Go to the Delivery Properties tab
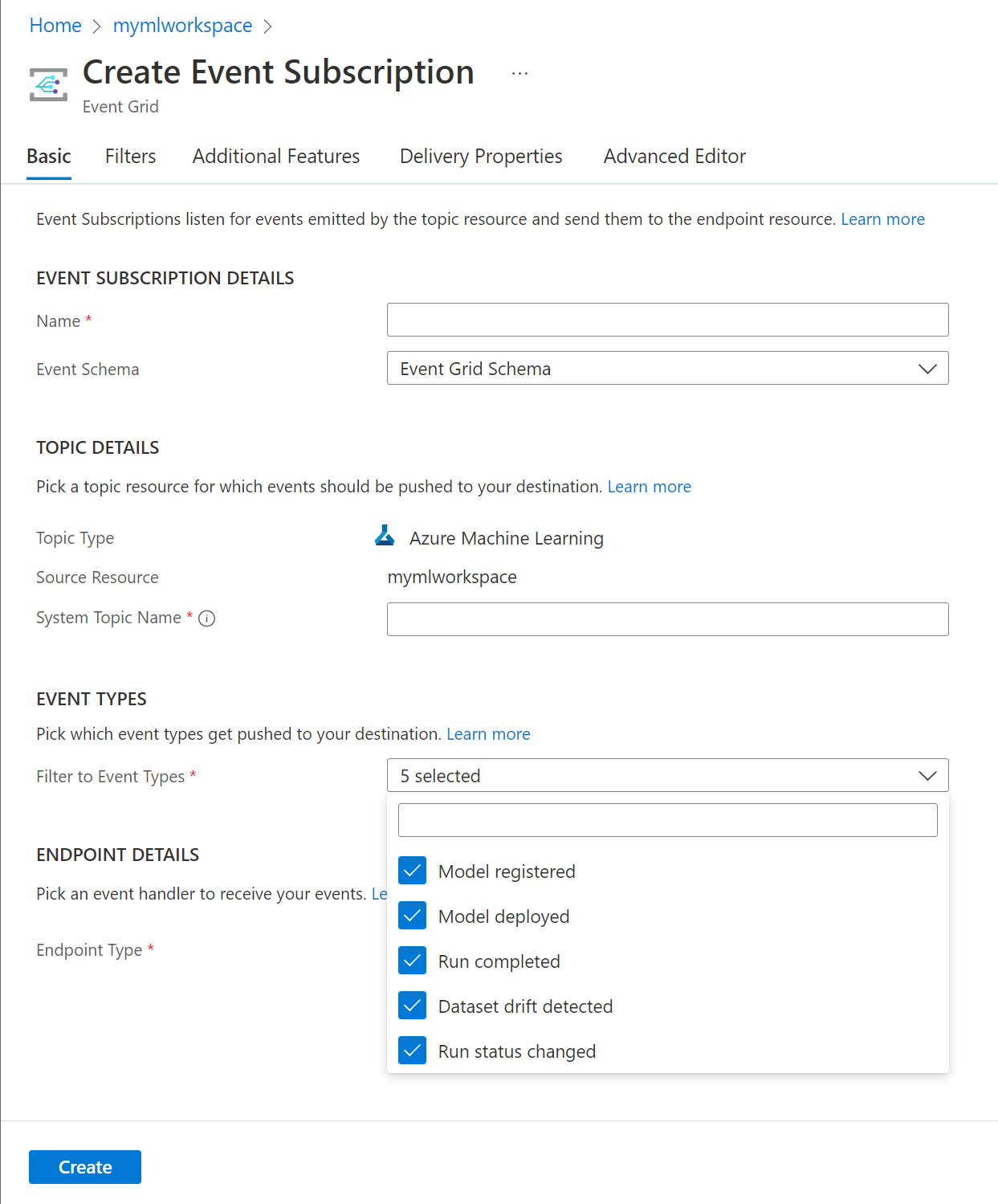The image size is (998, 1204). click(x=481, y=157)
